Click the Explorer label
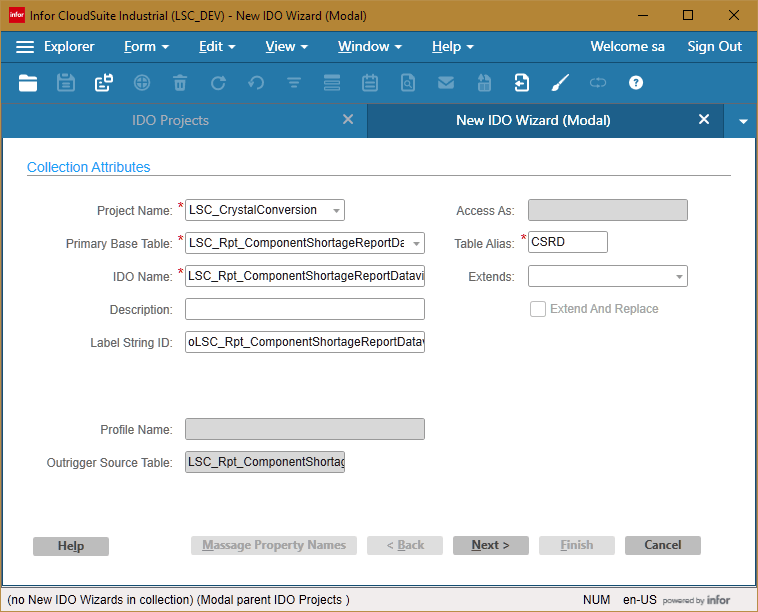The height and width of the screenshot is (612, 758). pos(69,47)
